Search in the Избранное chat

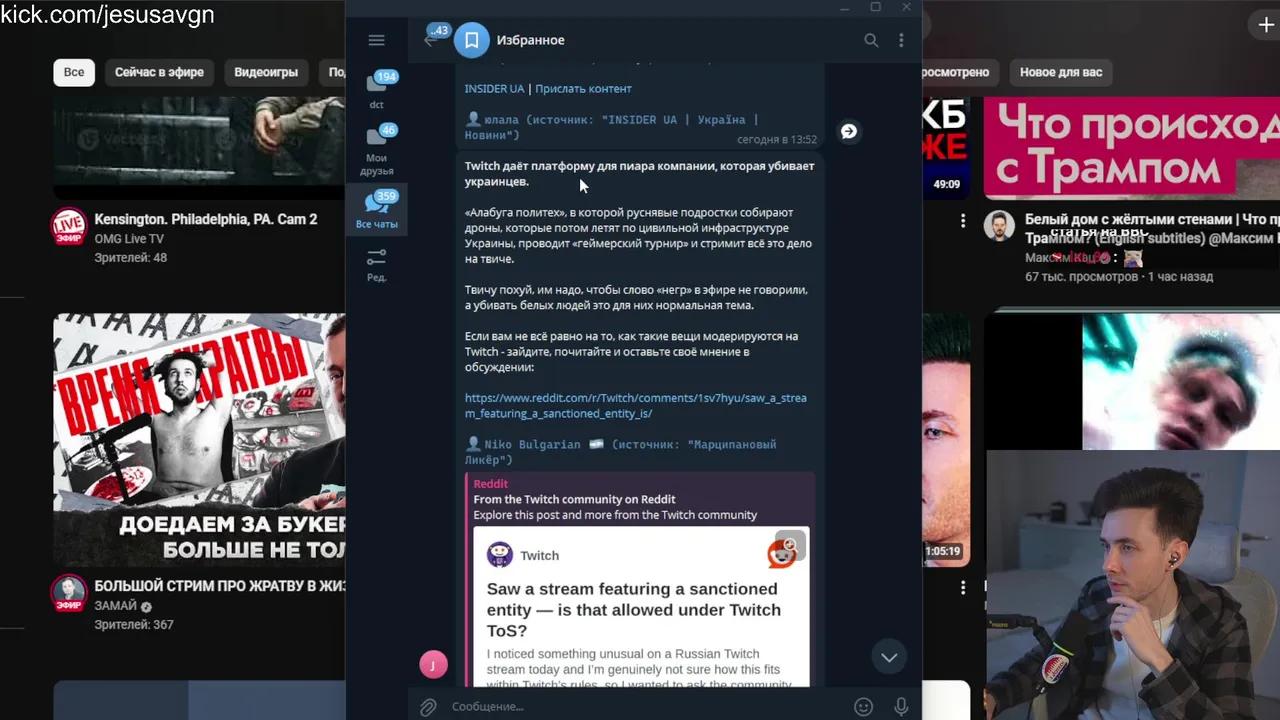pos(871,40)
